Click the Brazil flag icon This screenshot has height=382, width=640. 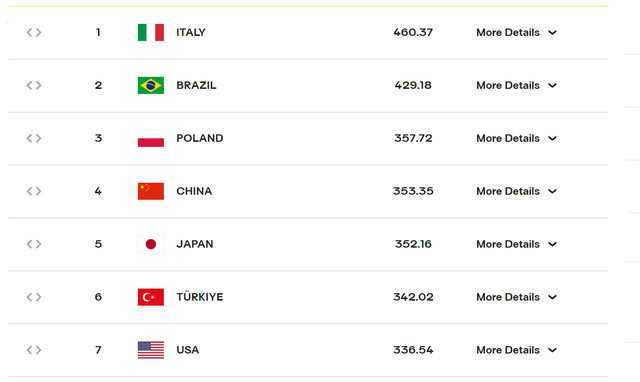pyautogui.click(x=151, y=85)
